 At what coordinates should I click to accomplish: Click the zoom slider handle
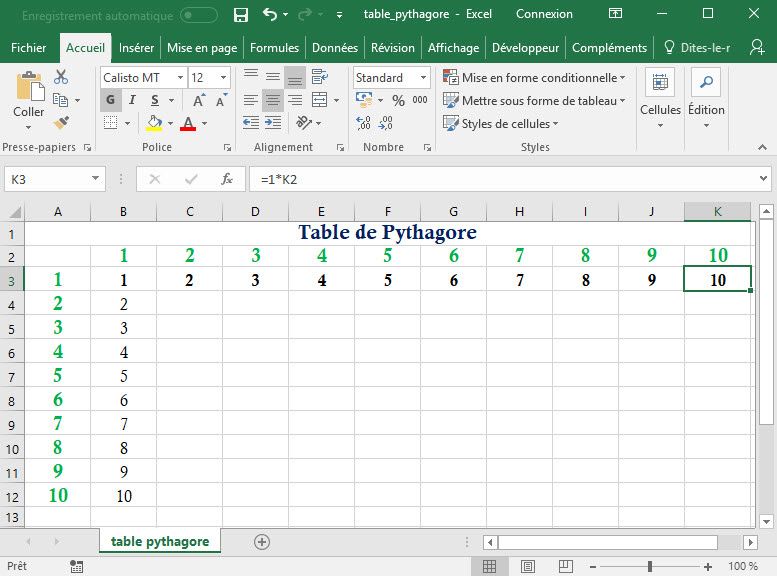[650, 566]
